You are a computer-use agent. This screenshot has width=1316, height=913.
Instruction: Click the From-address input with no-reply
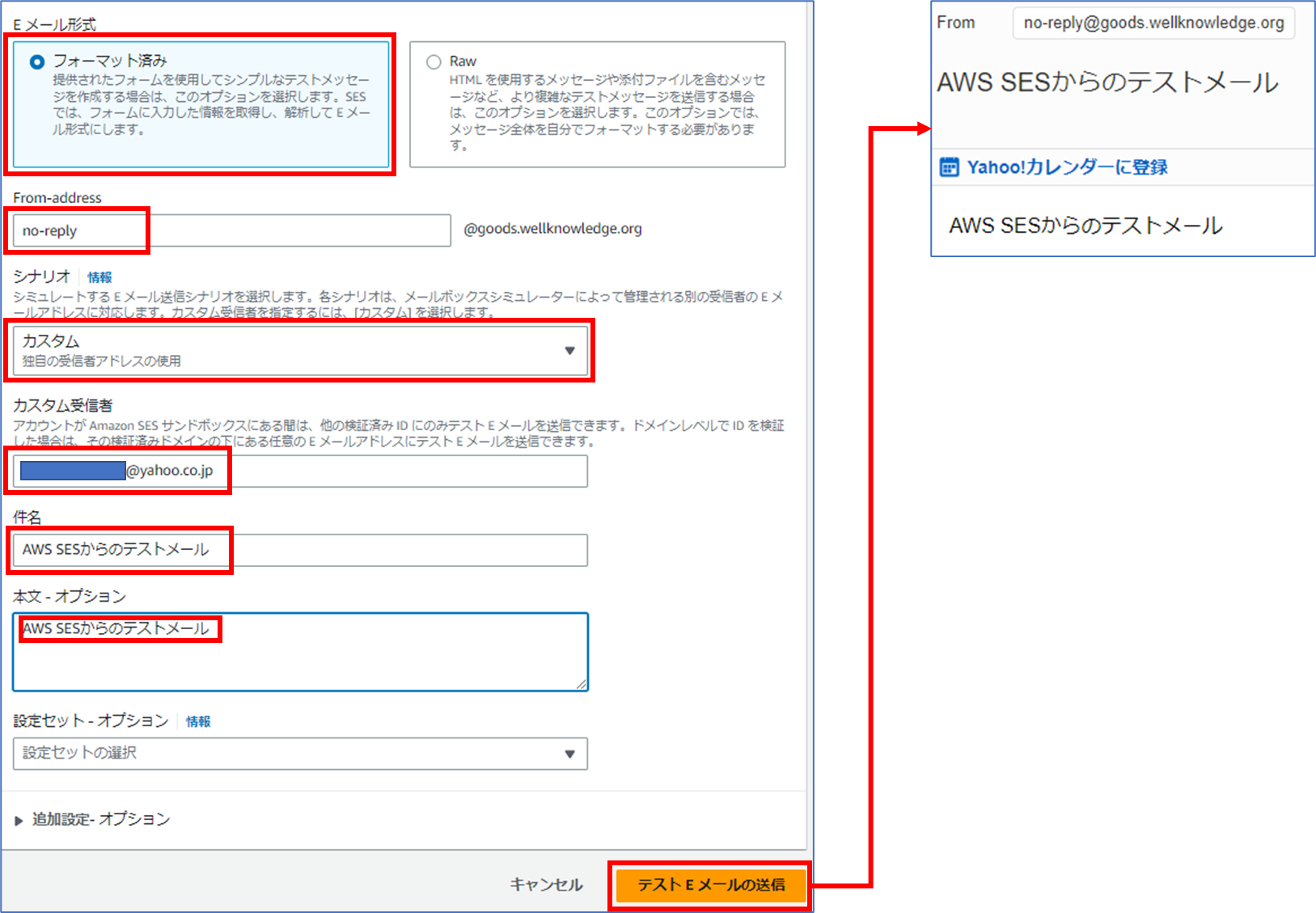231,230
